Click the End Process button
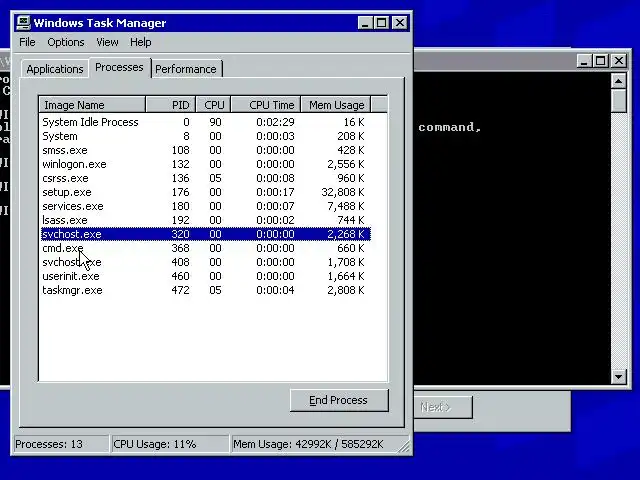 tap(339, 400)
